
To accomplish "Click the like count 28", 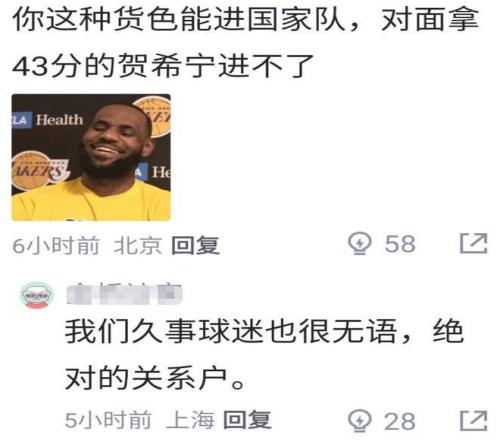I will point(400,421).
